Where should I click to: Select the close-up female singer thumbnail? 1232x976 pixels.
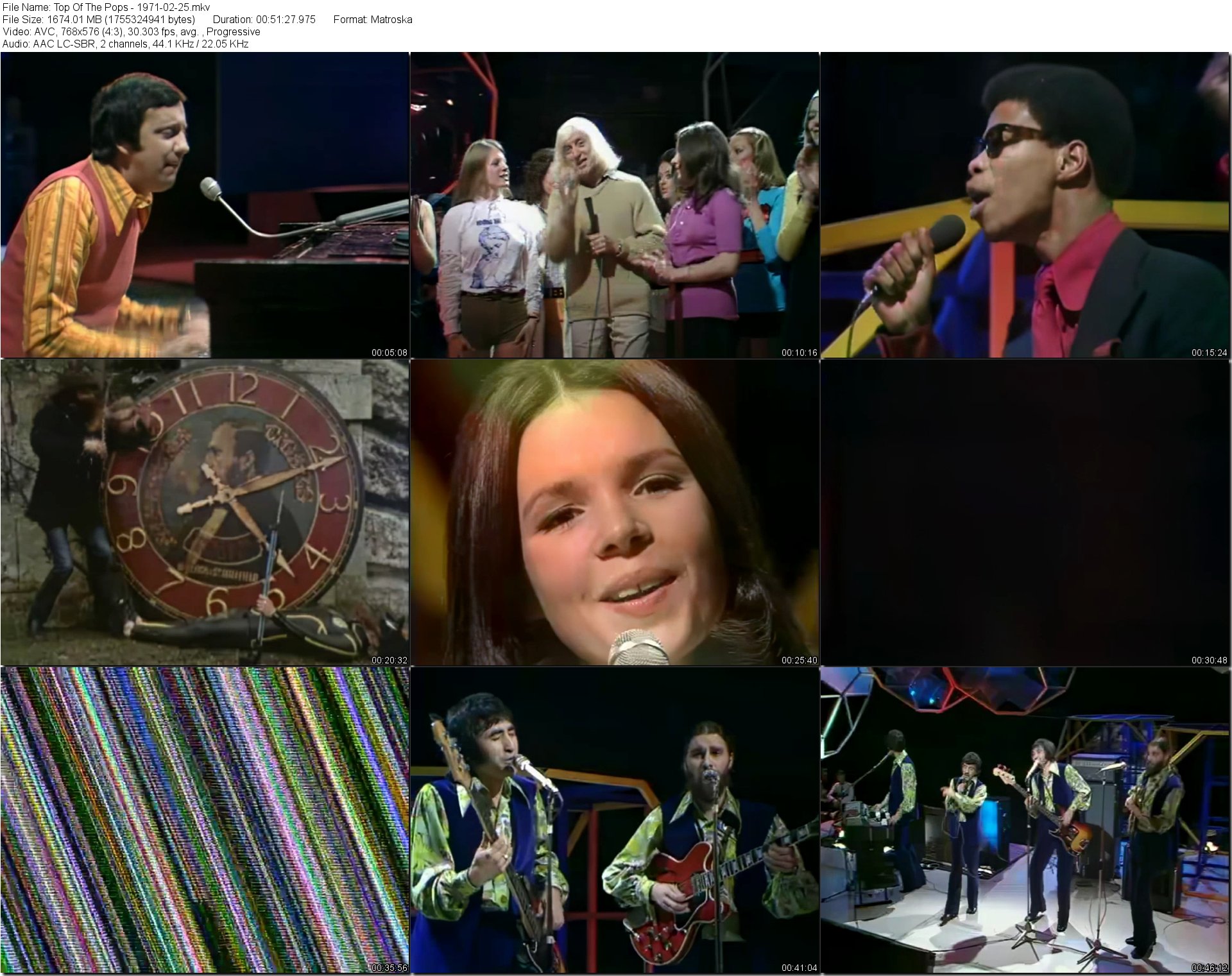tap(614, 512)
